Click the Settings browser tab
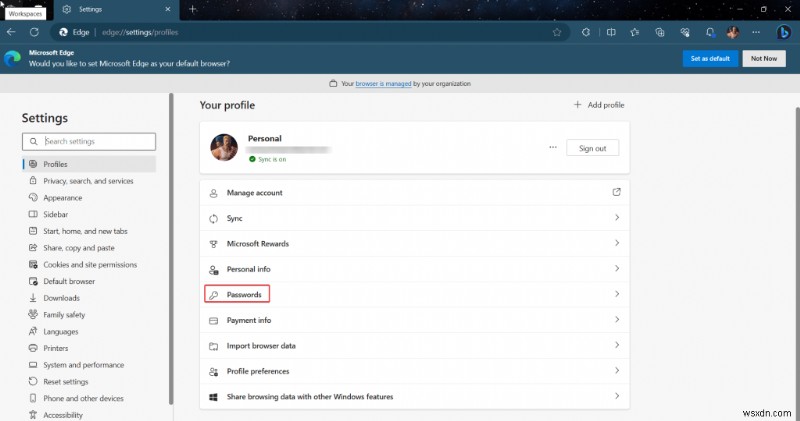This screenshot has width=800, height=421. (115, 9)
